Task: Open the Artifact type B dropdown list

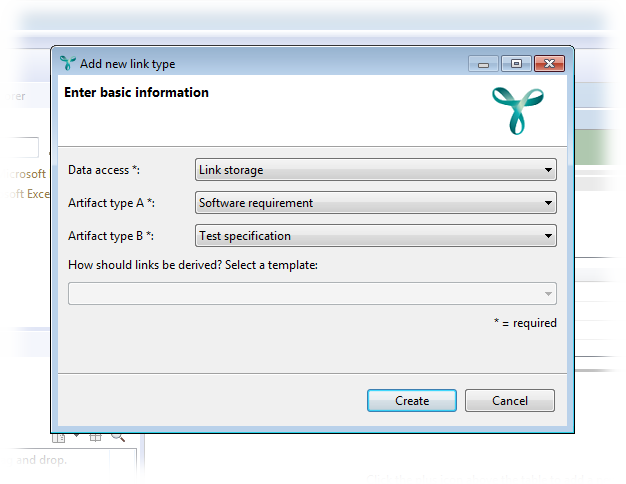Action: (376, 236)
